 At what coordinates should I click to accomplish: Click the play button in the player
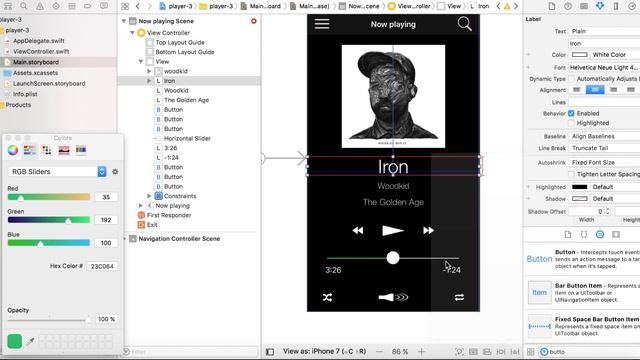tap(393, 231)
